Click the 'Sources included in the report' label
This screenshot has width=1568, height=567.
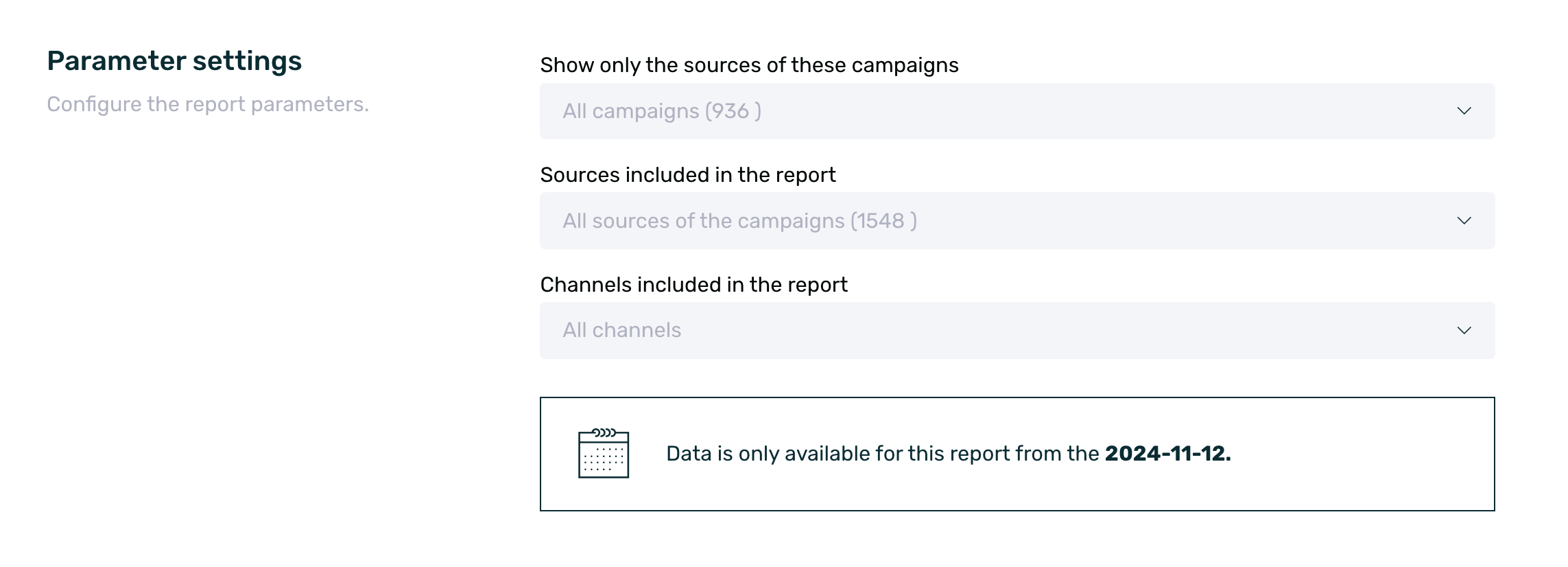(x=687, y=175)
